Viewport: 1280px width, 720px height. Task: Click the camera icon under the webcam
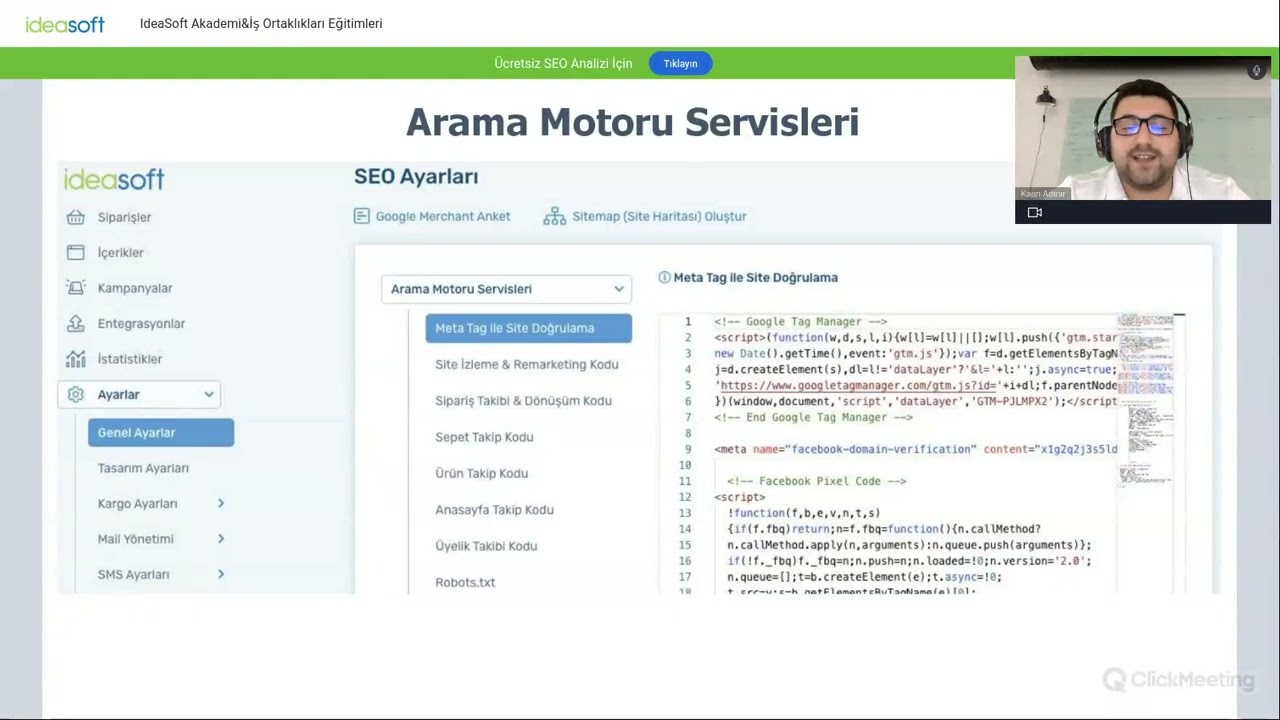click(x=1035, y=212)
